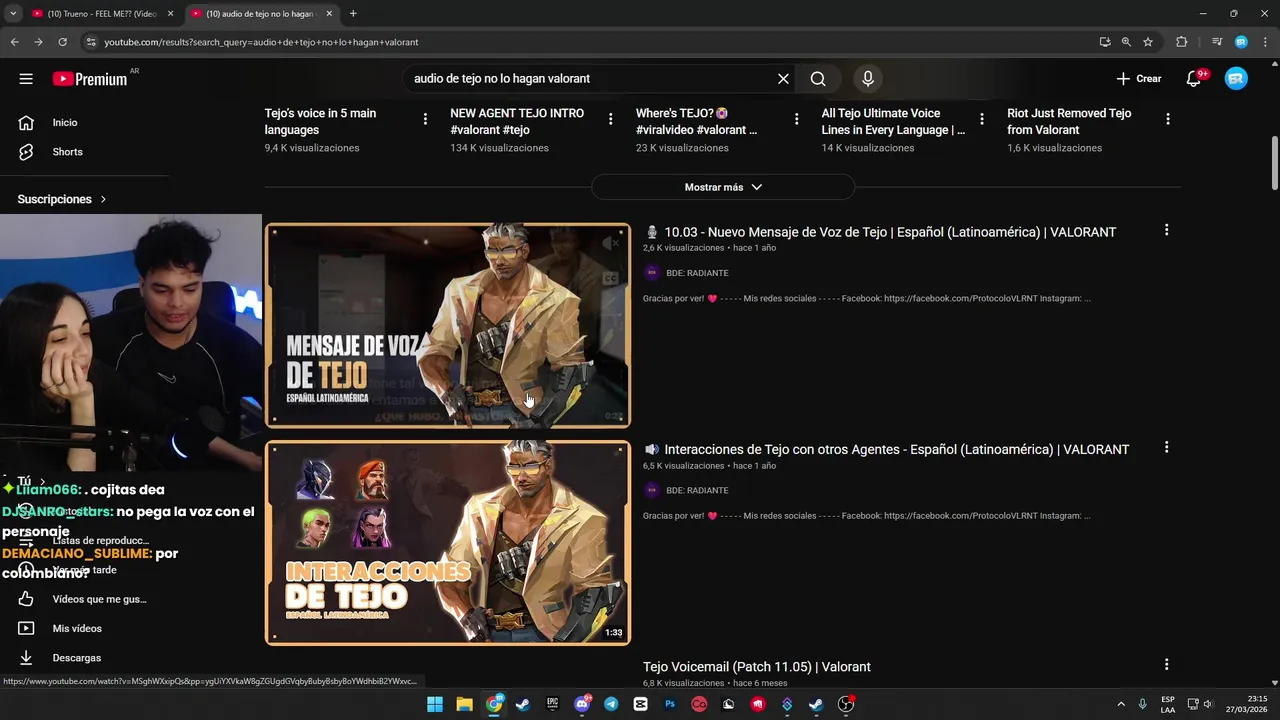
Task: Show hidden system tray icons
Action: (1120, 704)
